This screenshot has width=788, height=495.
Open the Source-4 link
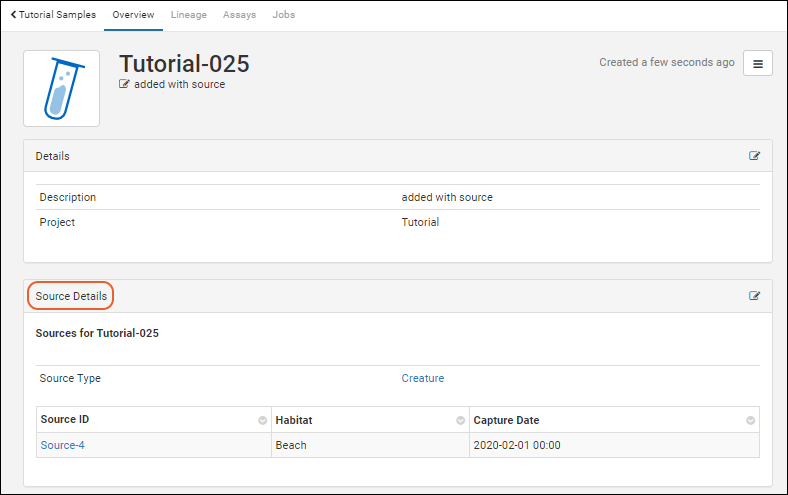tap(62, 445)
